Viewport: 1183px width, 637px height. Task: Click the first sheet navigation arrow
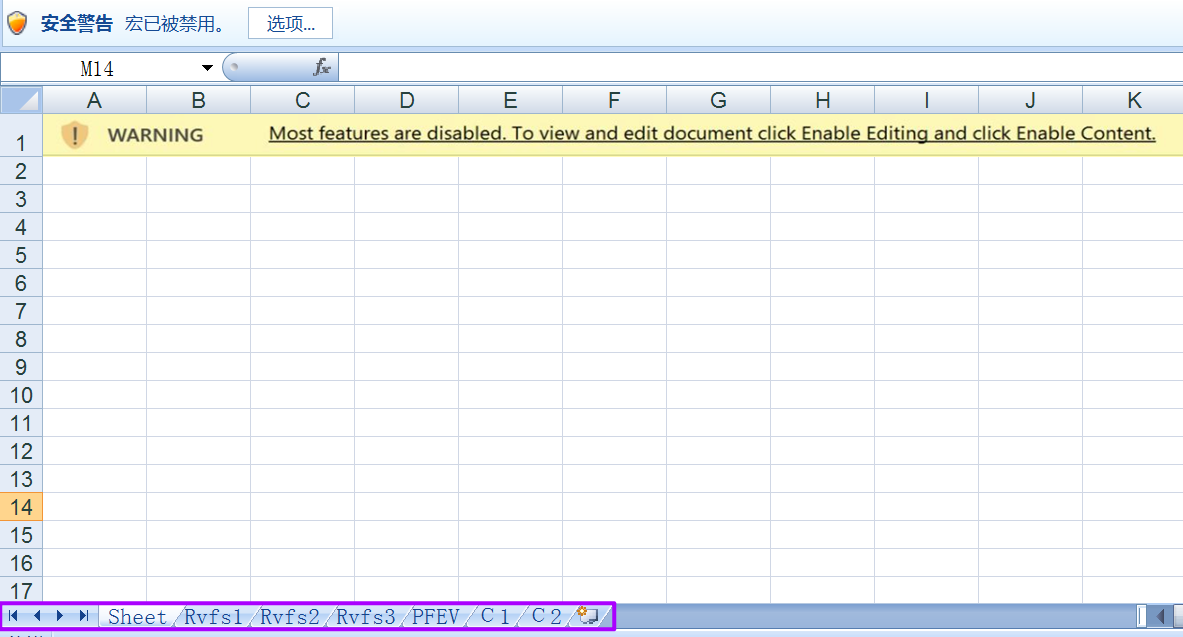click(x=13, y=616)
